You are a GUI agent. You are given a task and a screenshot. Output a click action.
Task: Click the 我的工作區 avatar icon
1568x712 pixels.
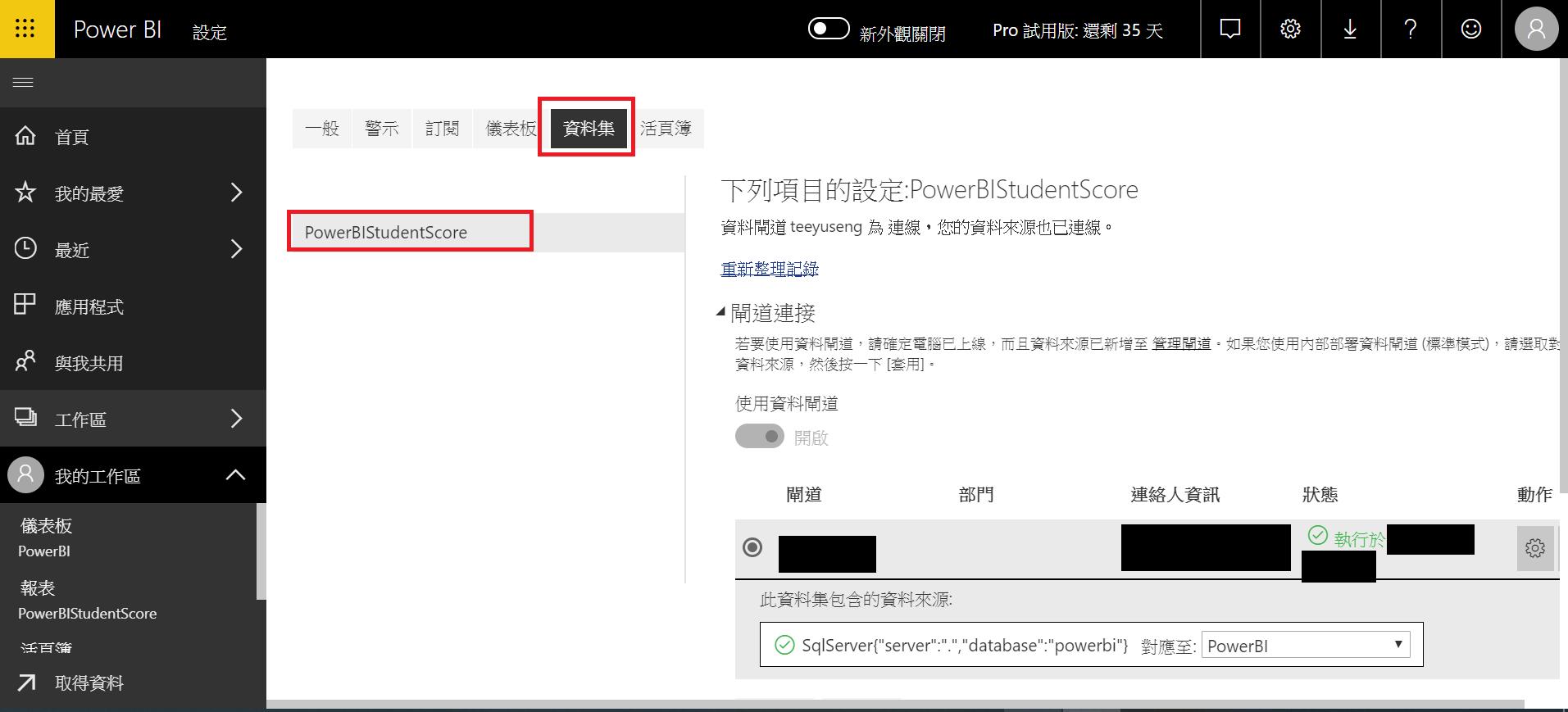(x=25, y=474)
